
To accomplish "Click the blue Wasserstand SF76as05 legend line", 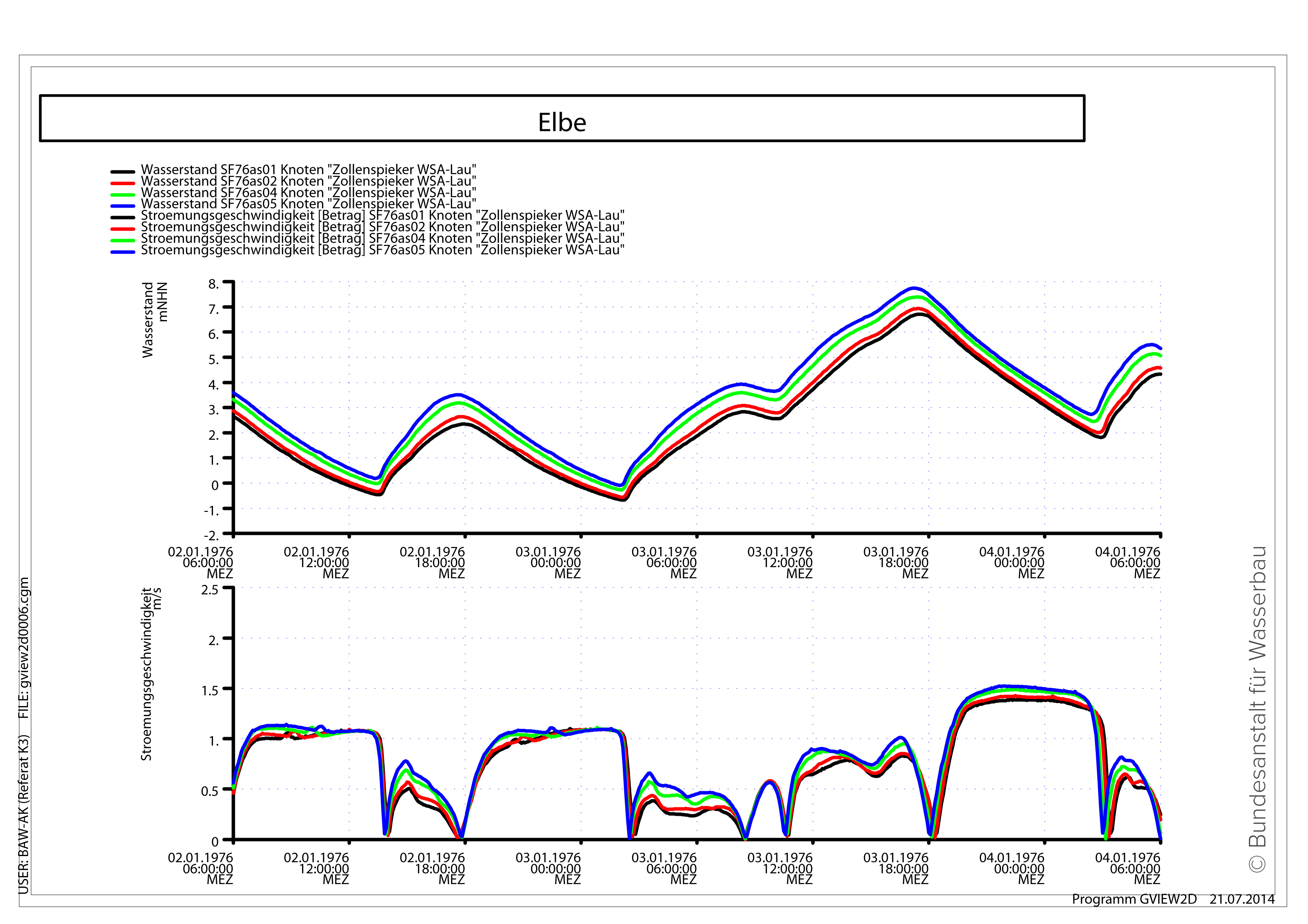I will (x=122, y=206).
